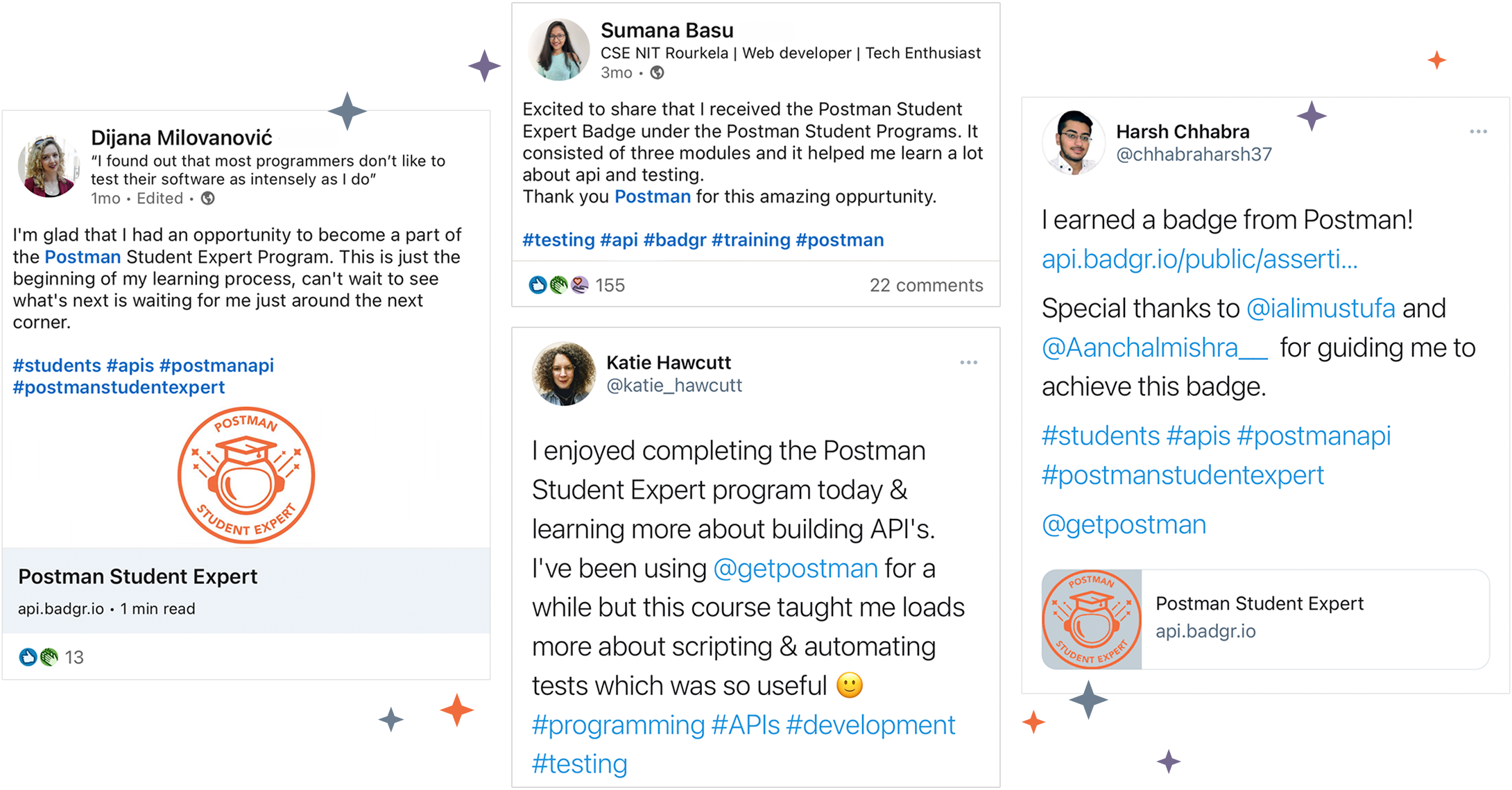Click the celebrate clapping reaction on Dijana's post

[x=49, y=658]
